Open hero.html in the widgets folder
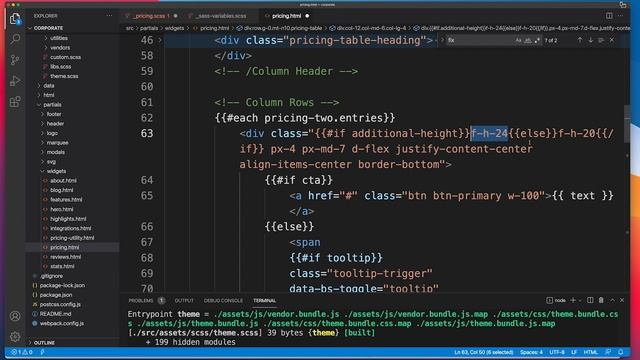 click(x=62, y=209)
